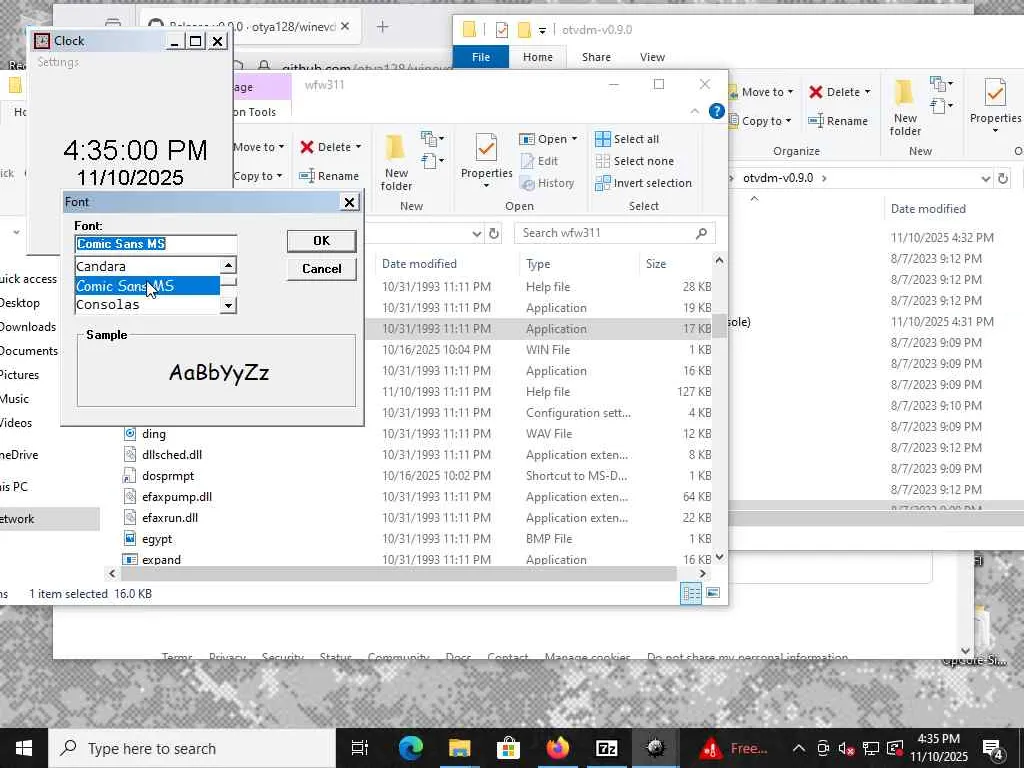Image resolution: width=1024 pixels, height=768 pixels.
Task: Close the Font dialog
Action: [x=349, y=202]
